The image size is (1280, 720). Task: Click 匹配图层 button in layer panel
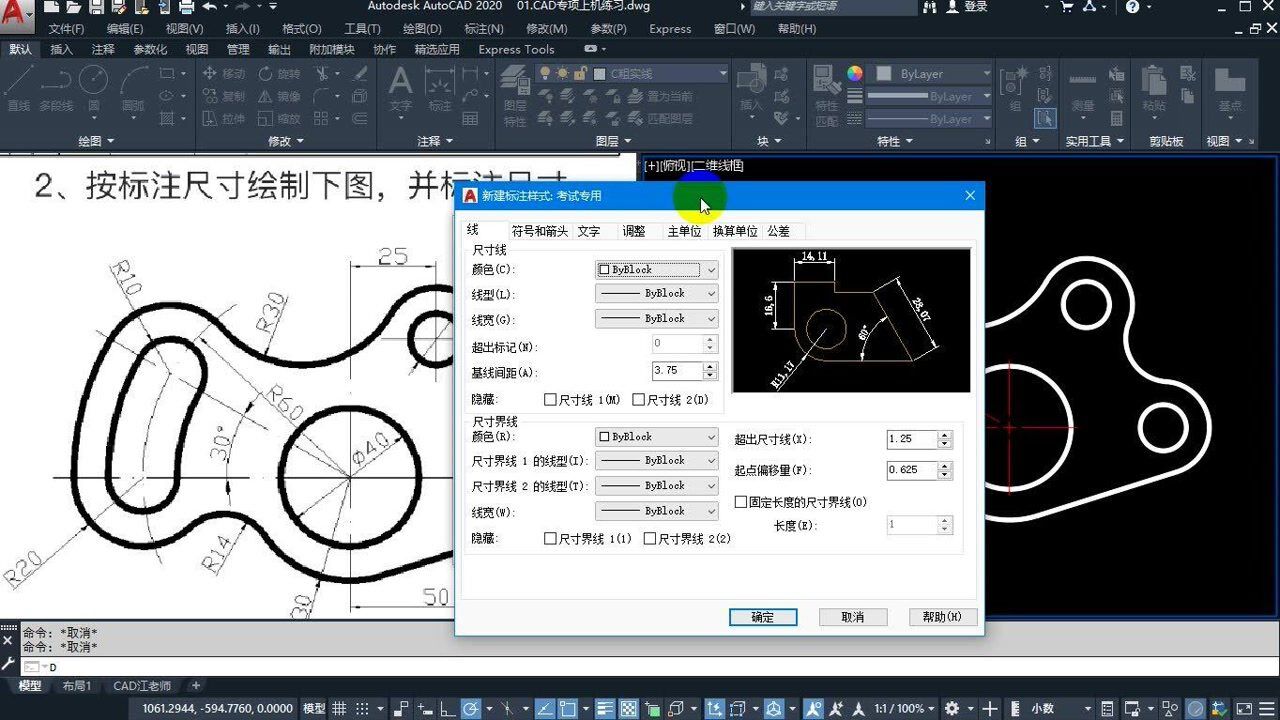point(660,119)
